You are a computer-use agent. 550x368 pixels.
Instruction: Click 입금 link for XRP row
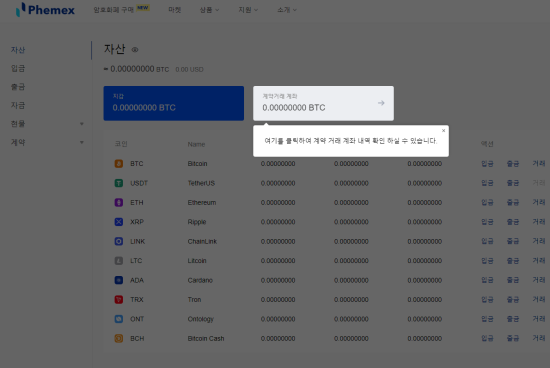pos(487,222)
